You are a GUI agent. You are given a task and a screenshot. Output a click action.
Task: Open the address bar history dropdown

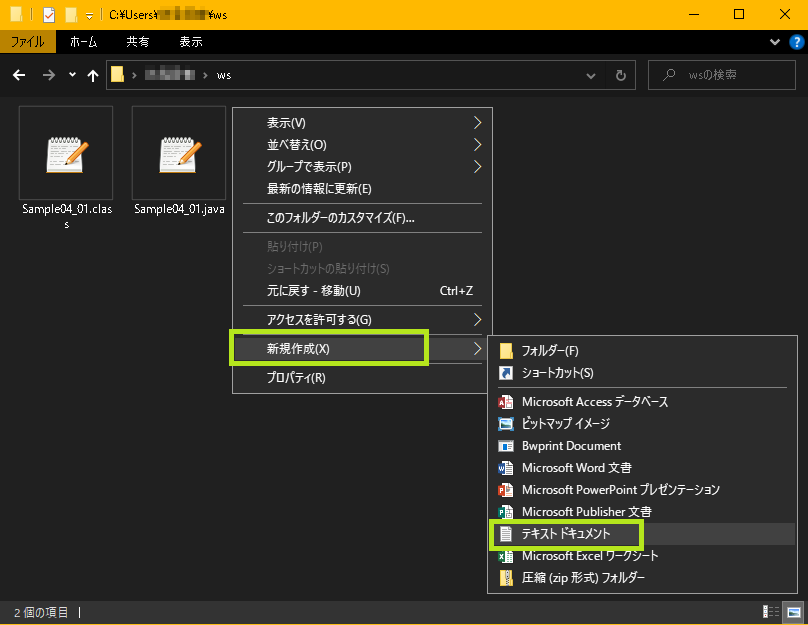click(x=592, y=75)
